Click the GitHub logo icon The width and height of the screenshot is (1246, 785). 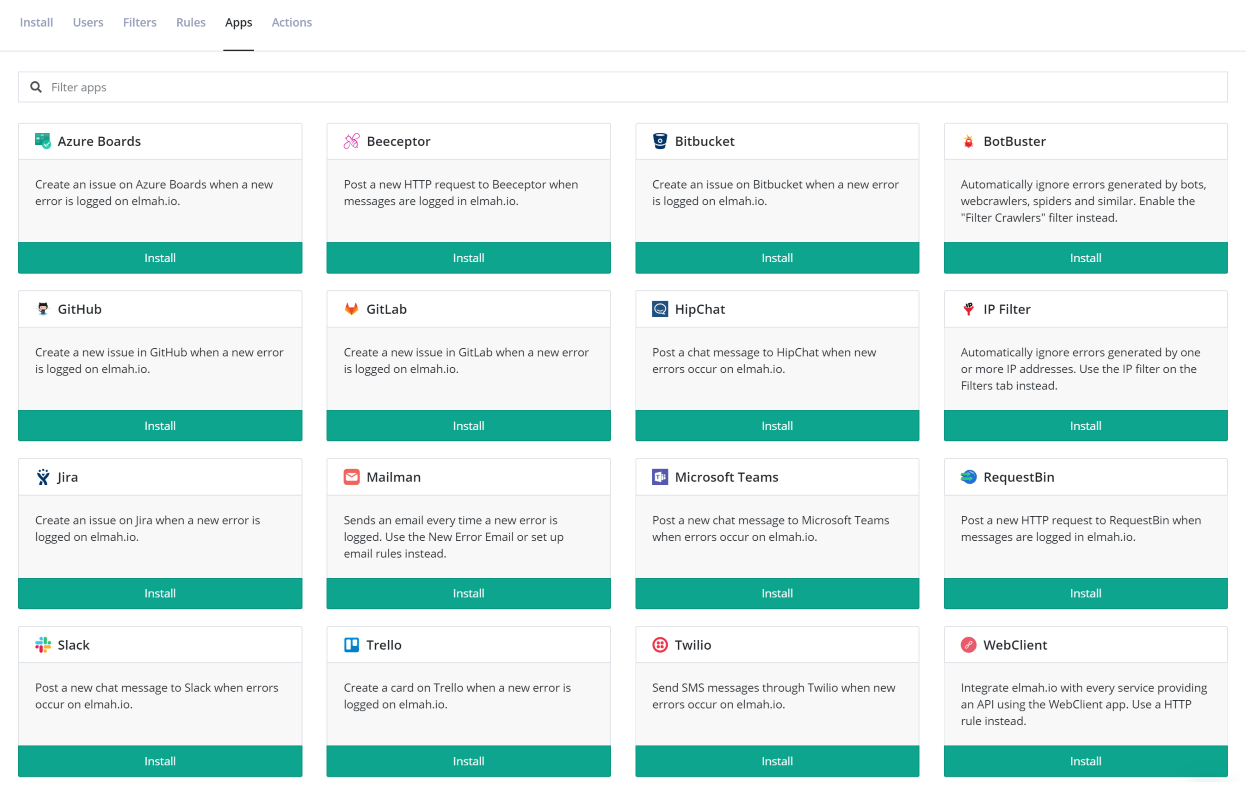pos(40,309)
